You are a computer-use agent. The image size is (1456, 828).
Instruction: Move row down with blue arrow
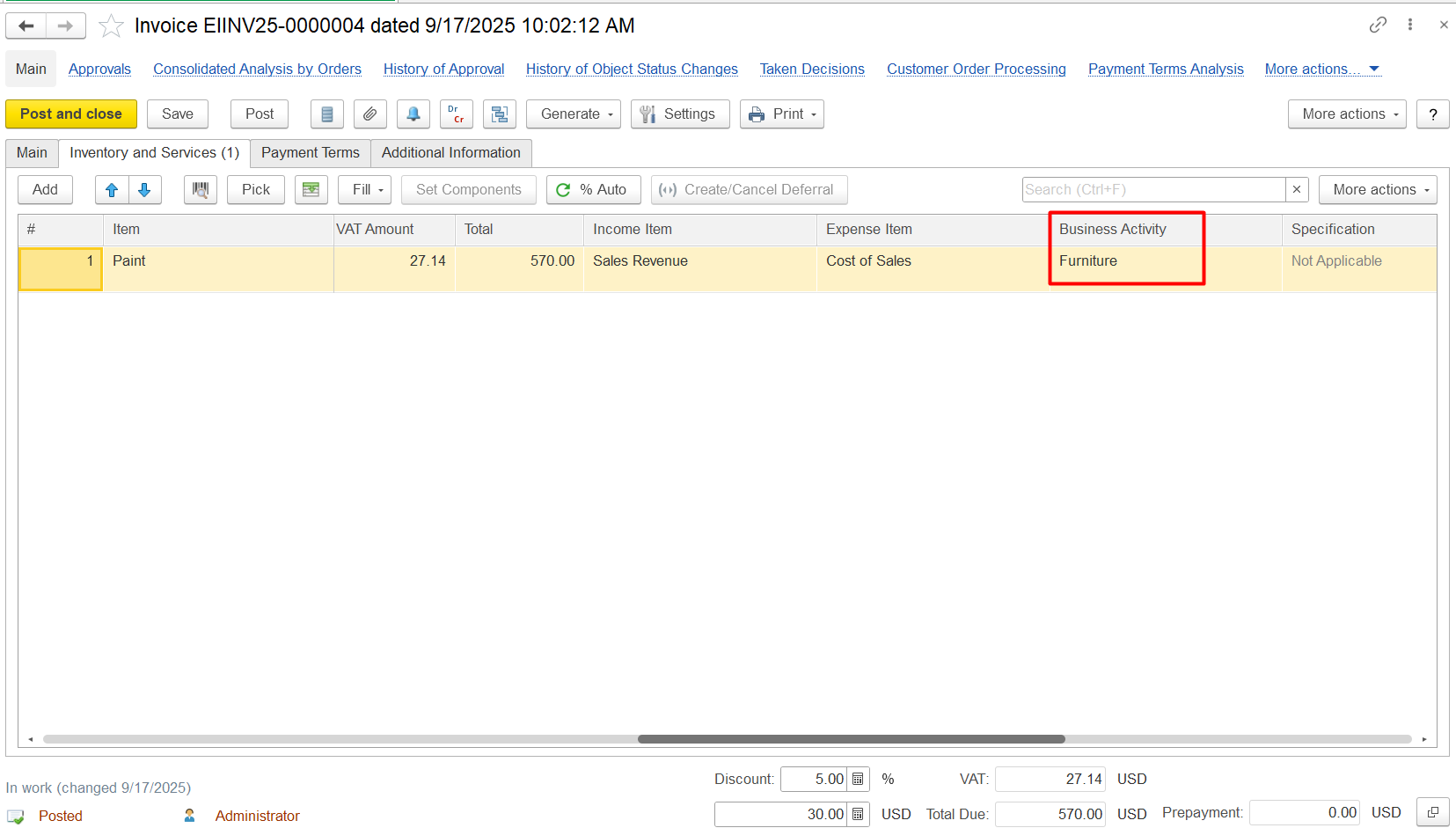(x=144, y=190)
